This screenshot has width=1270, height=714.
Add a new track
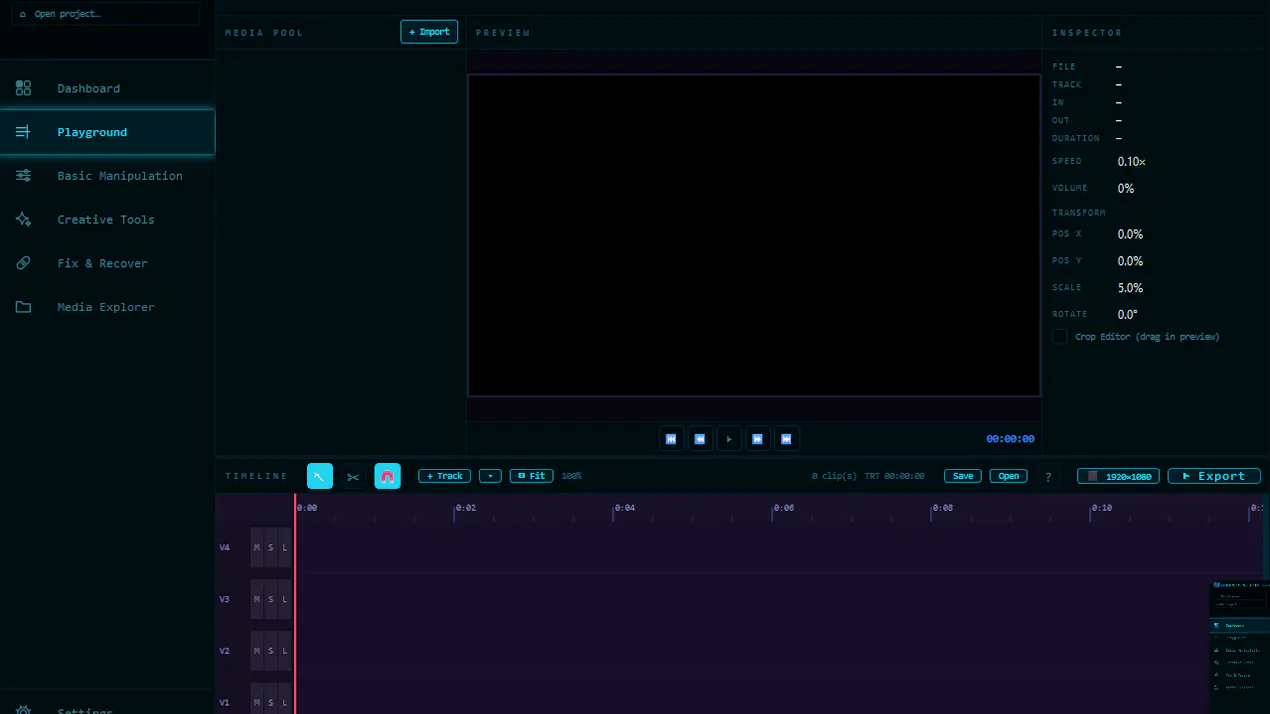tap(445, 476)
